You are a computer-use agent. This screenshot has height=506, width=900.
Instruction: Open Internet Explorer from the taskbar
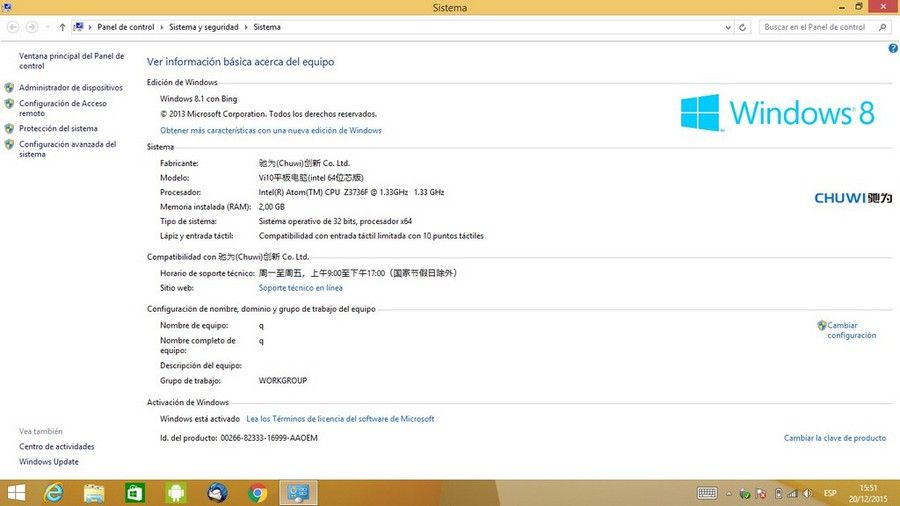(53, 493)
